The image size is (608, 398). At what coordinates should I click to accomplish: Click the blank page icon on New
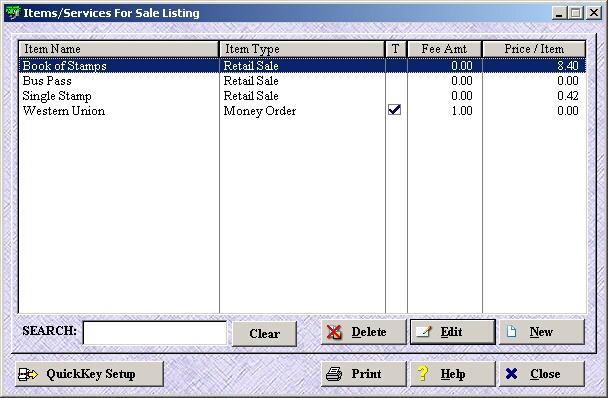(x=511, y=331)
